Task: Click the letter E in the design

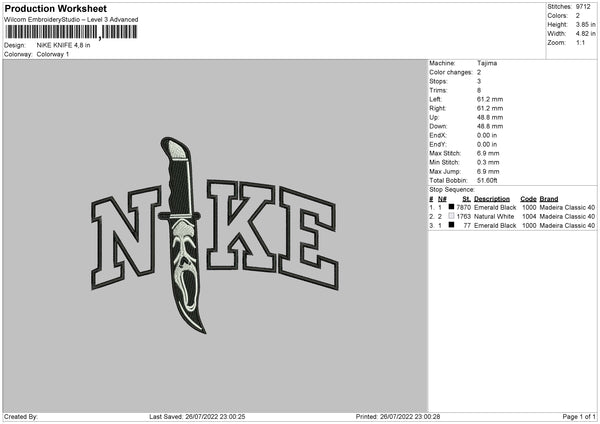Action: 308,237
